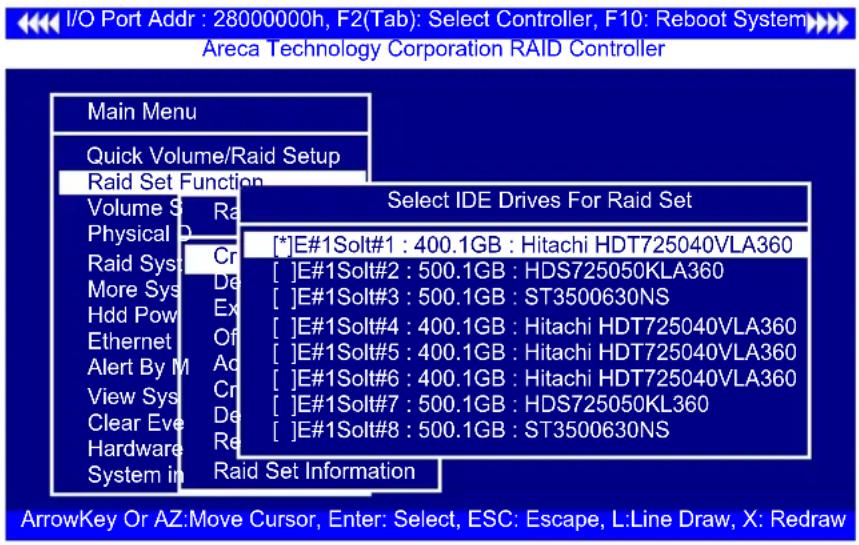Image resolution: width=859 pixels, height=545 pixels.
Task: Check the E#1Solt#2 HDS725050KLA360 drive
Action: click(x=284, y=271)
